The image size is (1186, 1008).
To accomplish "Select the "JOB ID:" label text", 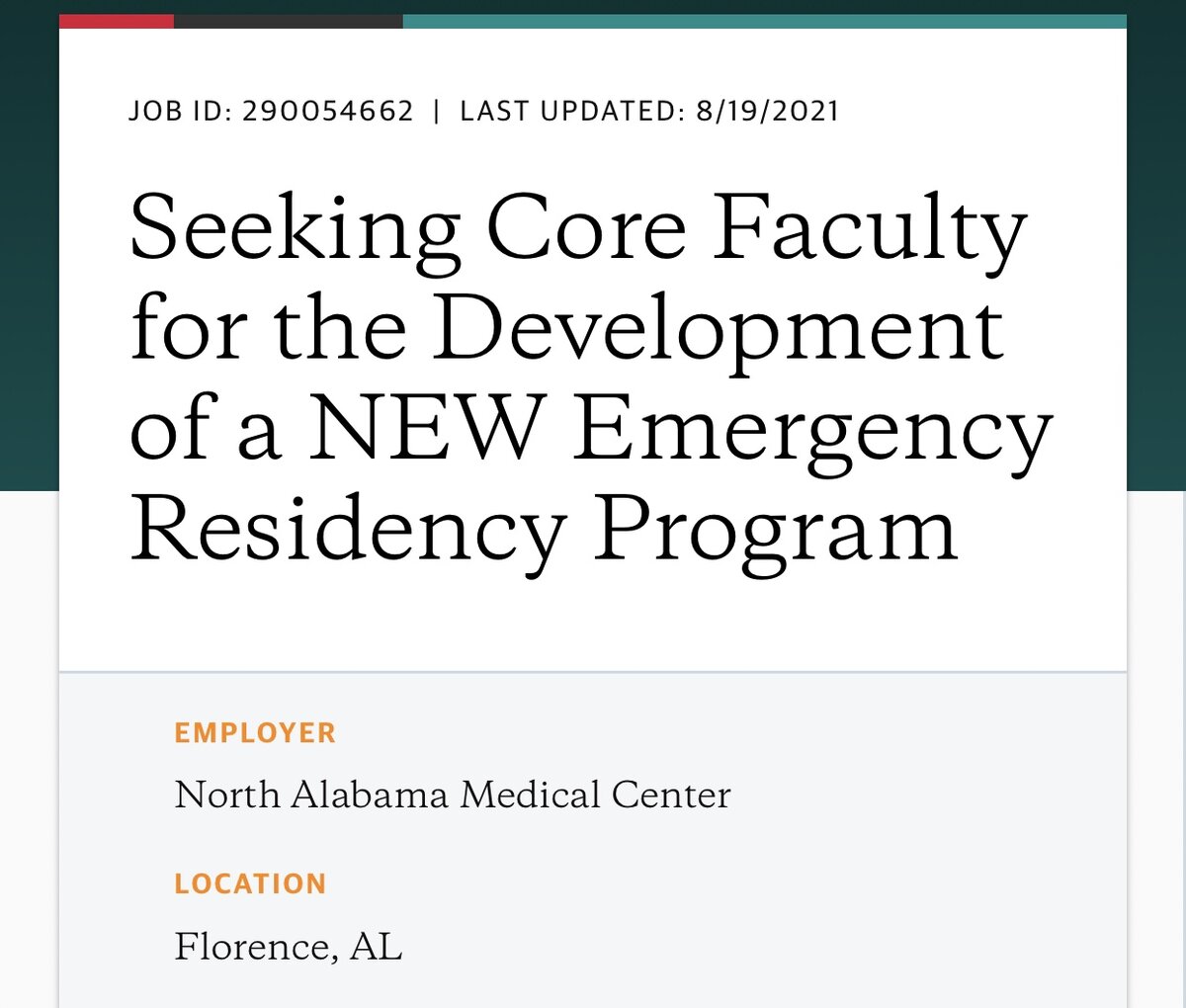I will tap(180, 111).
